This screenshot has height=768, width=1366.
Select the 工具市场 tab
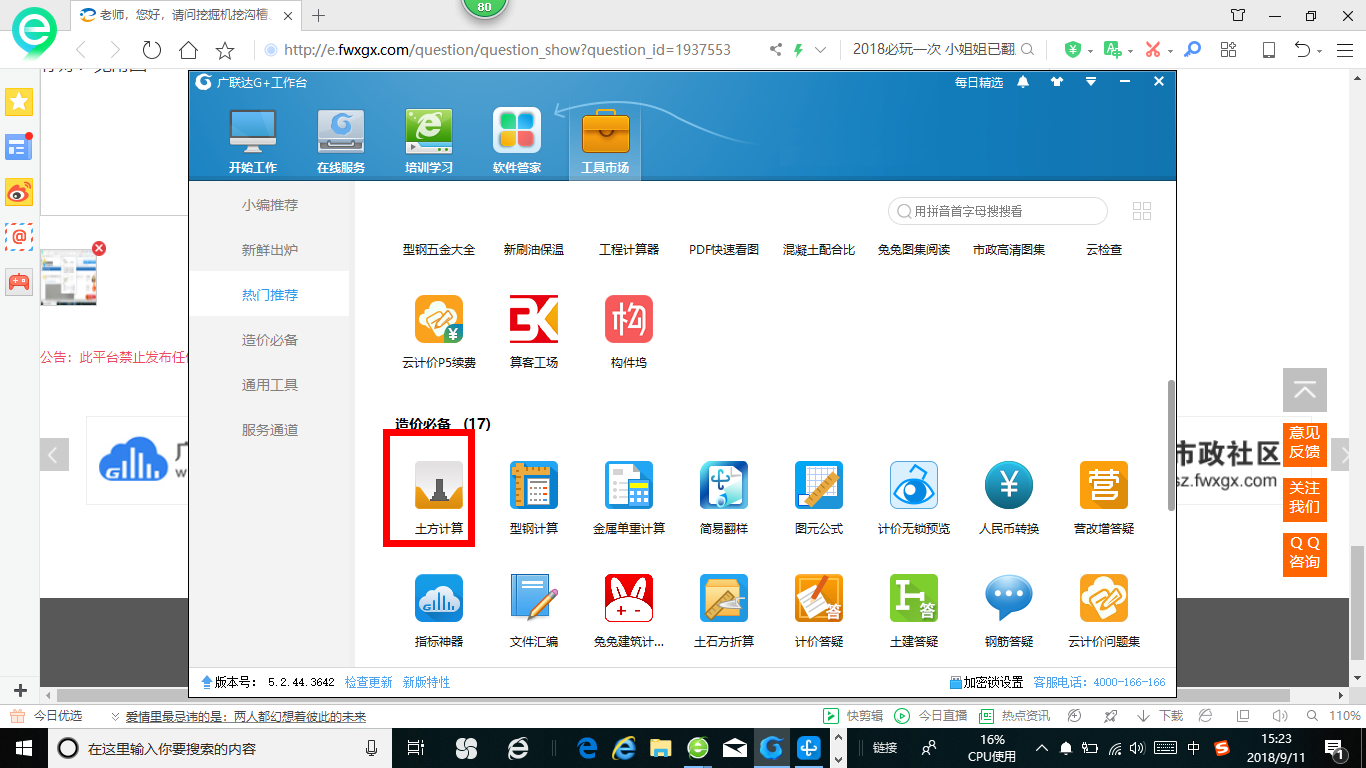(605, 141)
